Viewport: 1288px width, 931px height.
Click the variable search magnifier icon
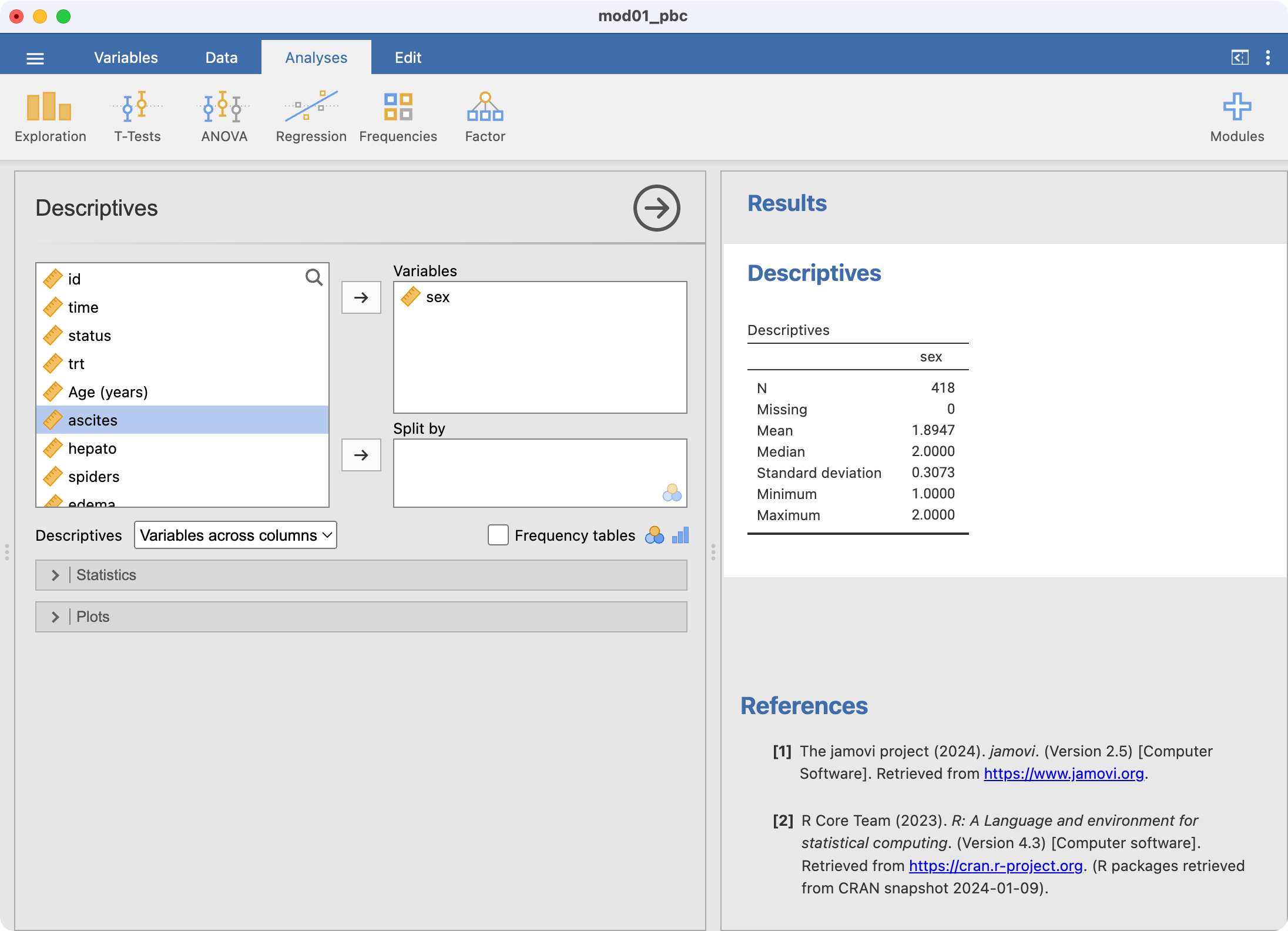[x=314, y=277]
